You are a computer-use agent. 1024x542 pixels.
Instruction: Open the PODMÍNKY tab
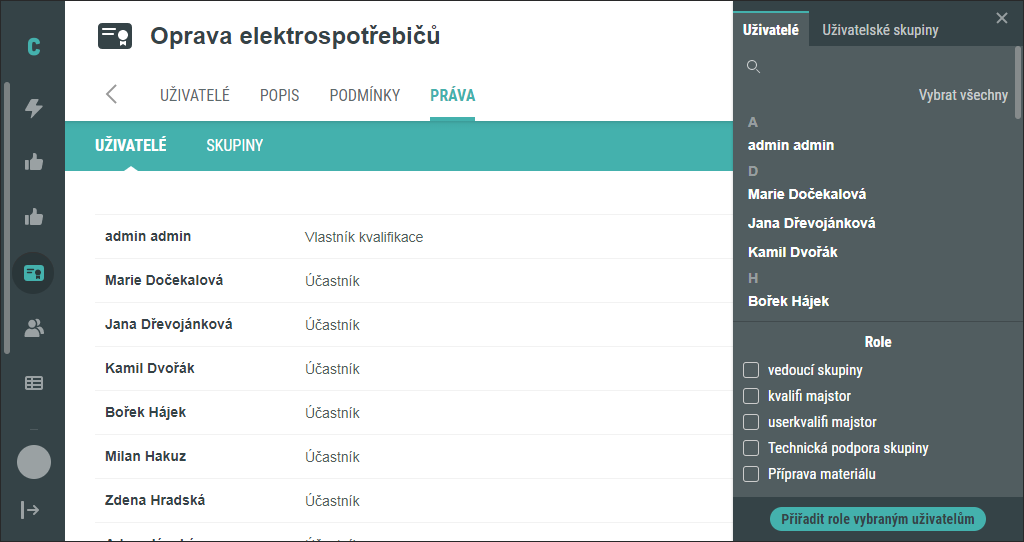[364, 95]
